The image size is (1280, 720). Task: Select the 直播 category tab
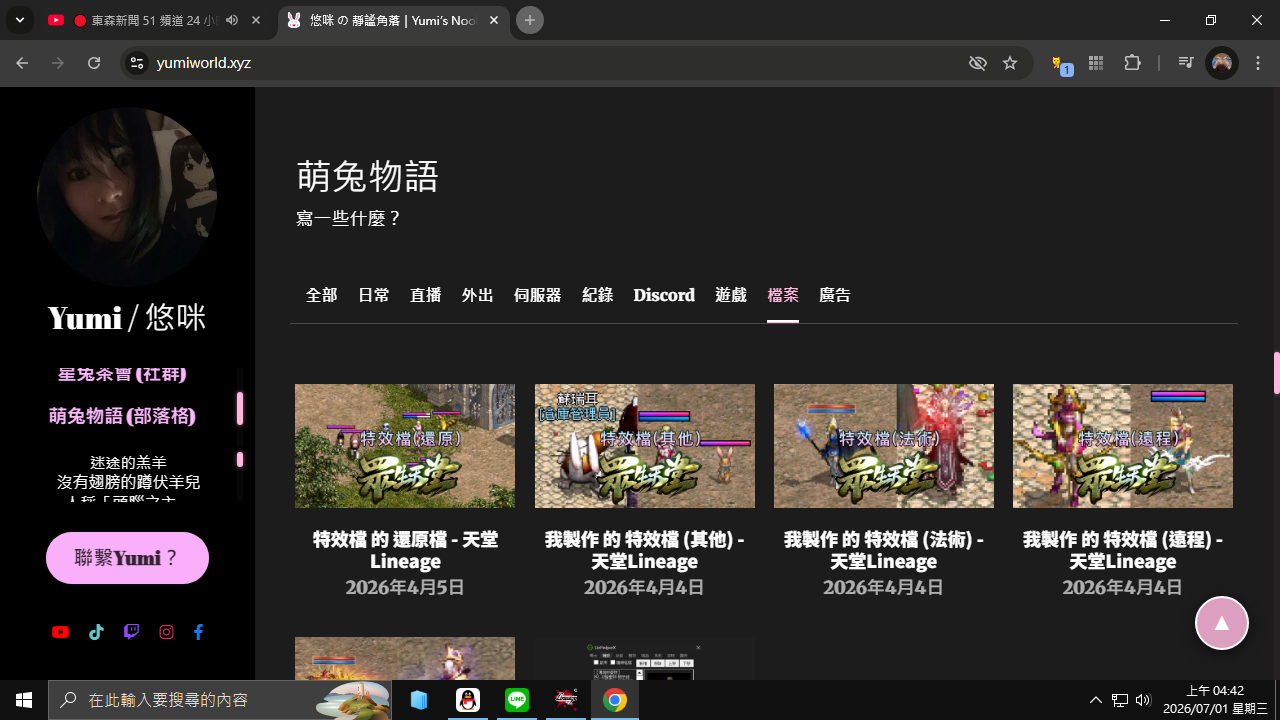point(426,295)
